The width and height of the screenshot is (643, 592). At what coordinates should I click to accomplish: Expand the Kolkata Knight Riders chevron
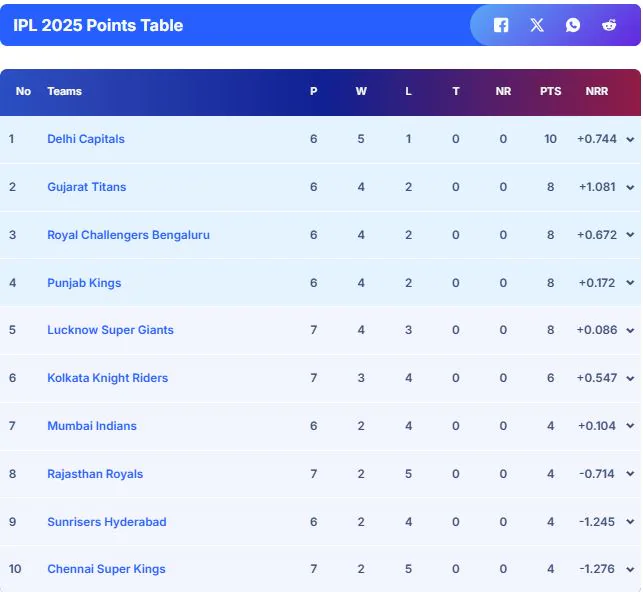click(630, 379)
